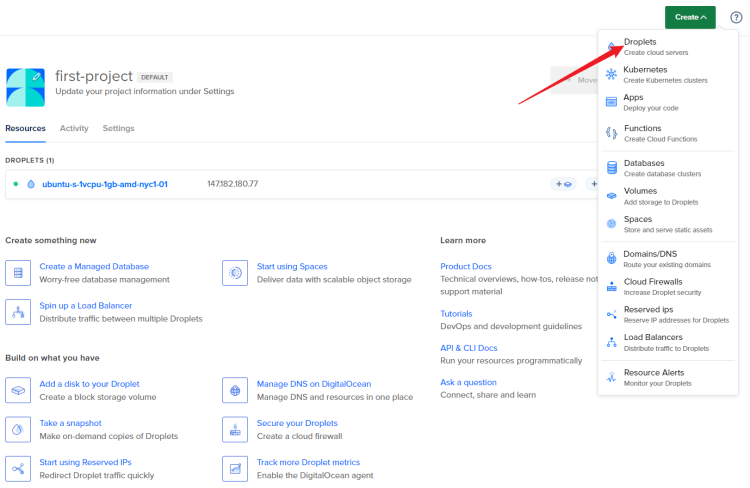Open Start using Reserved IPs link

[85, 463]
